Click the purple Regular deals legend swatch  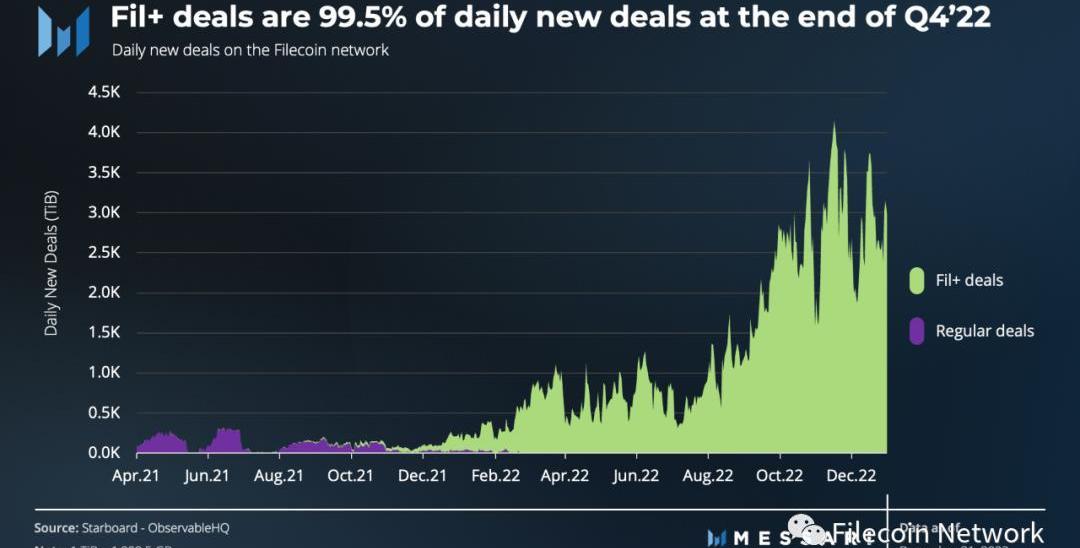pyautogui.click(x=916, y=331)
